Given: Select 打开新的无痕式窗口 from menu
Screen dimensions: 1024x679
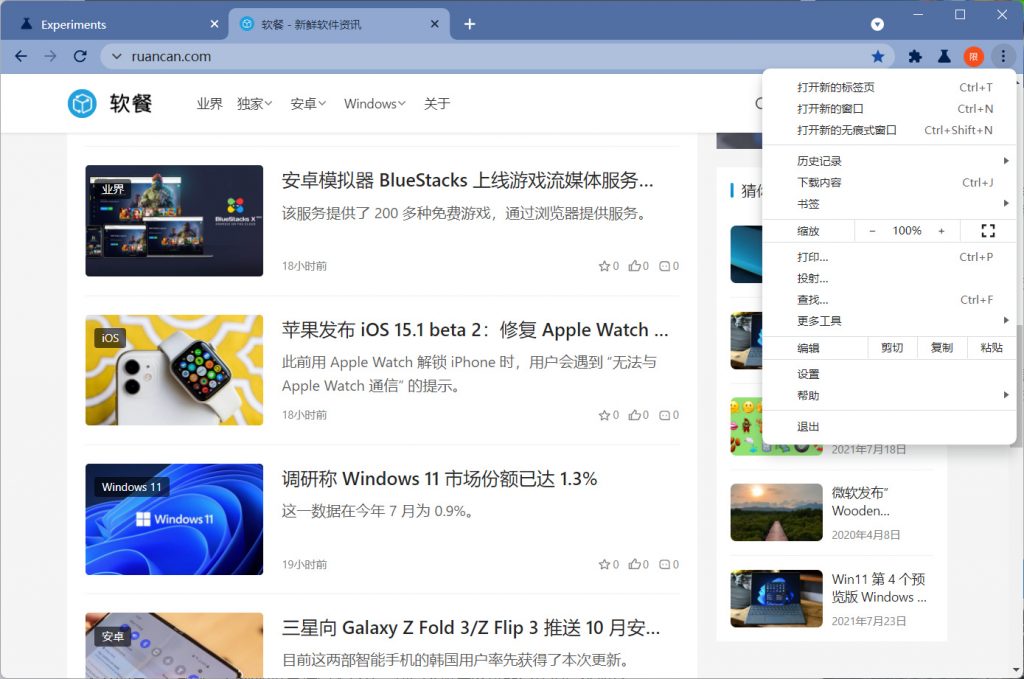Looking at the screenshot, I should pyautogui.click(x=847, y=130).
